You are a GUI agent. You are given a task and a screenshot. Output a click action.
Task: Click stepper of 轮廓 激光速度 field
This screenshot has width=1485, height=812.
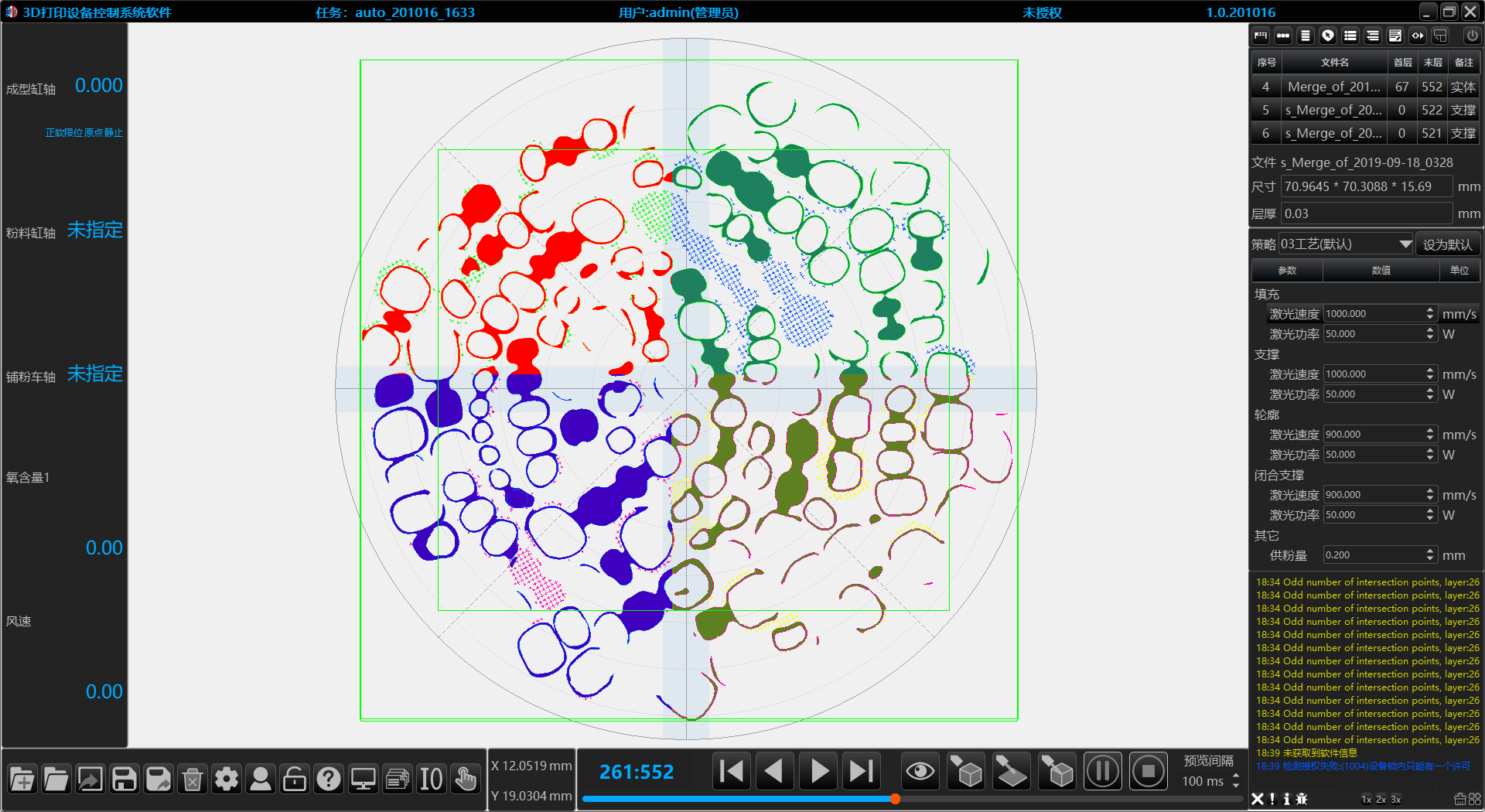[1430, 434]
